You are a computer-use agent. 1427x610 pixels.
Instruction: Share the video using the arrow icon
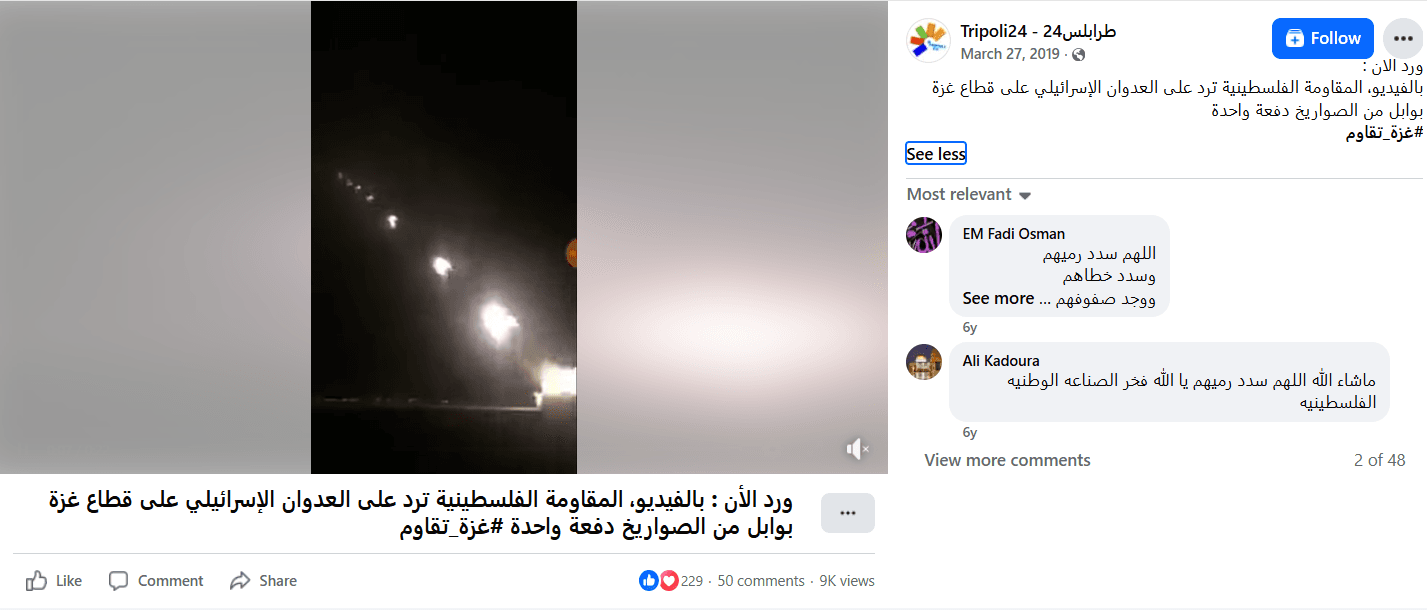coord(239,580)
